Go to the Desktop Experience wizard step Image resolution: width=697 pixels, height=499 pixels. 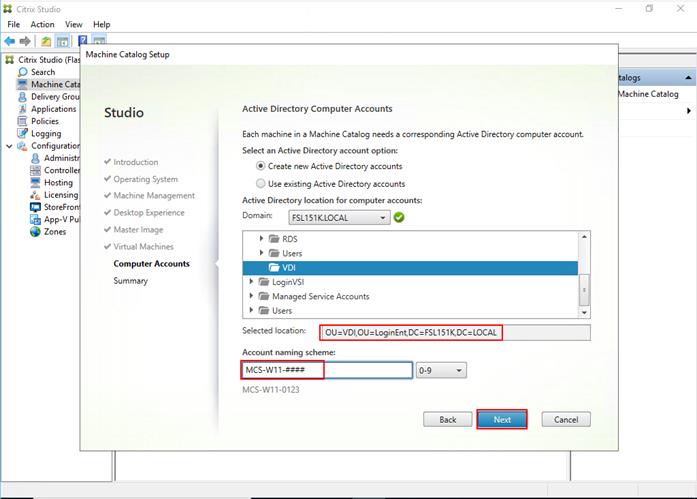[148, 213]
